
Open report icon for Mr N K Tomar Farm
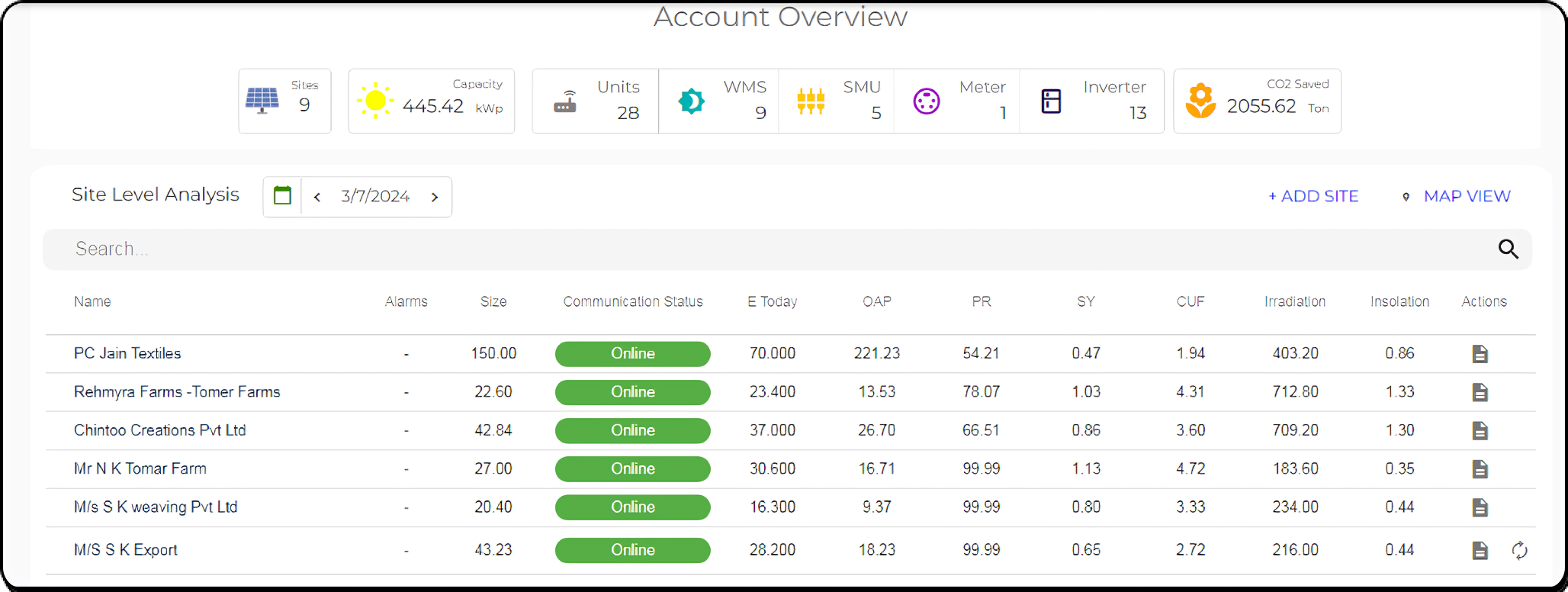pos(1480,469)
